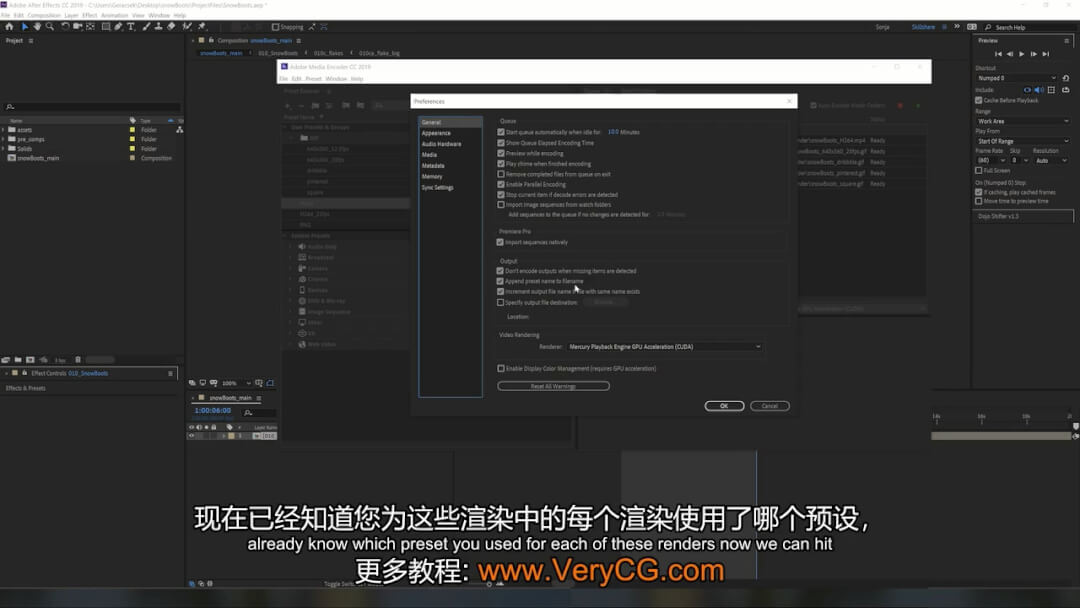
Task: Enable Import image sequences from watch folders
Action: coord(501,205)
